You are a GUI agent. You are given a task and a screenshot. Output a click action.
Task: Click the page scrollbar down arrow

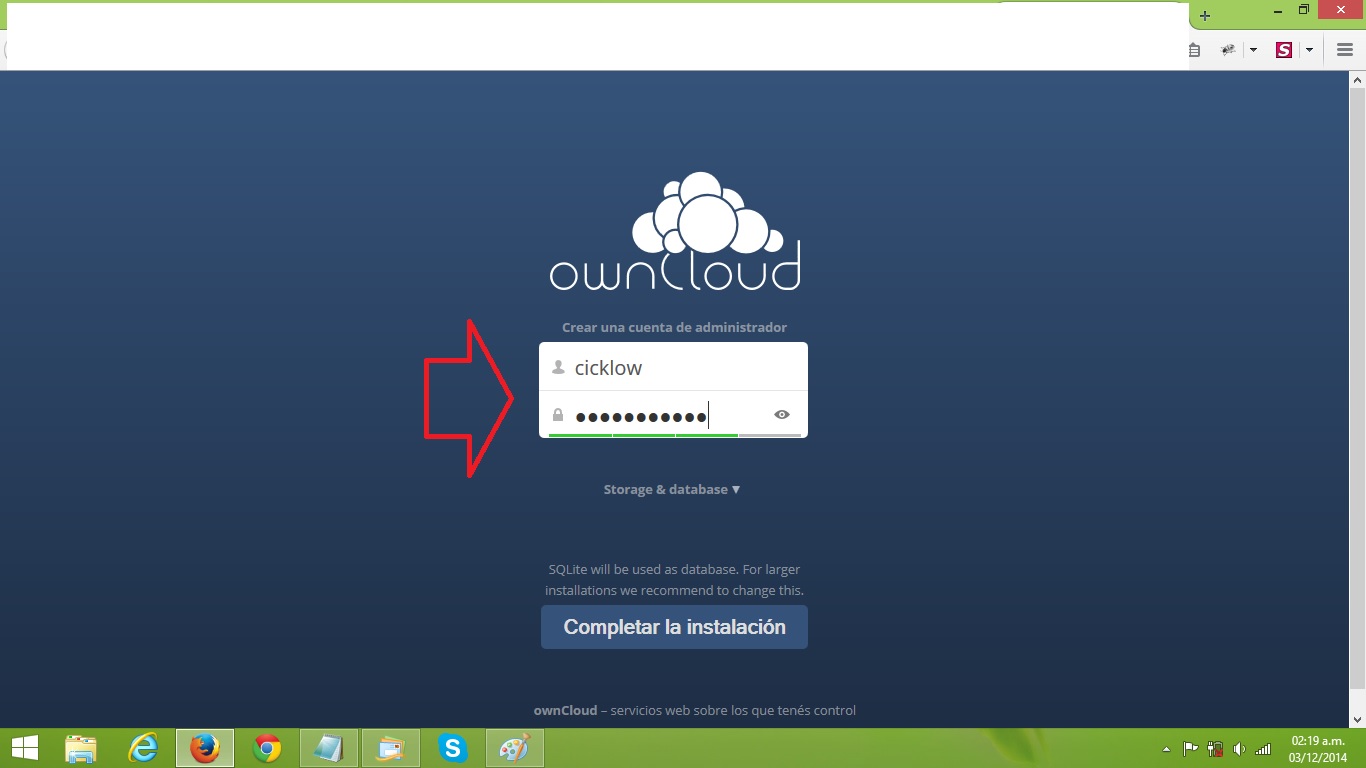pos(1358,719)
